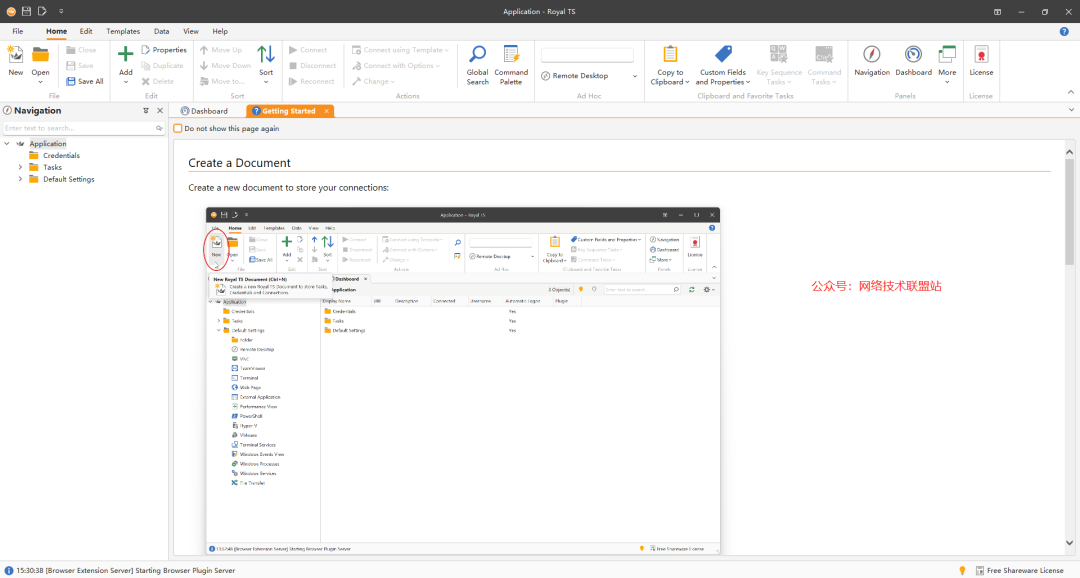Click the Disconnect button
1080x578 pixels.
tap(312, 65)
